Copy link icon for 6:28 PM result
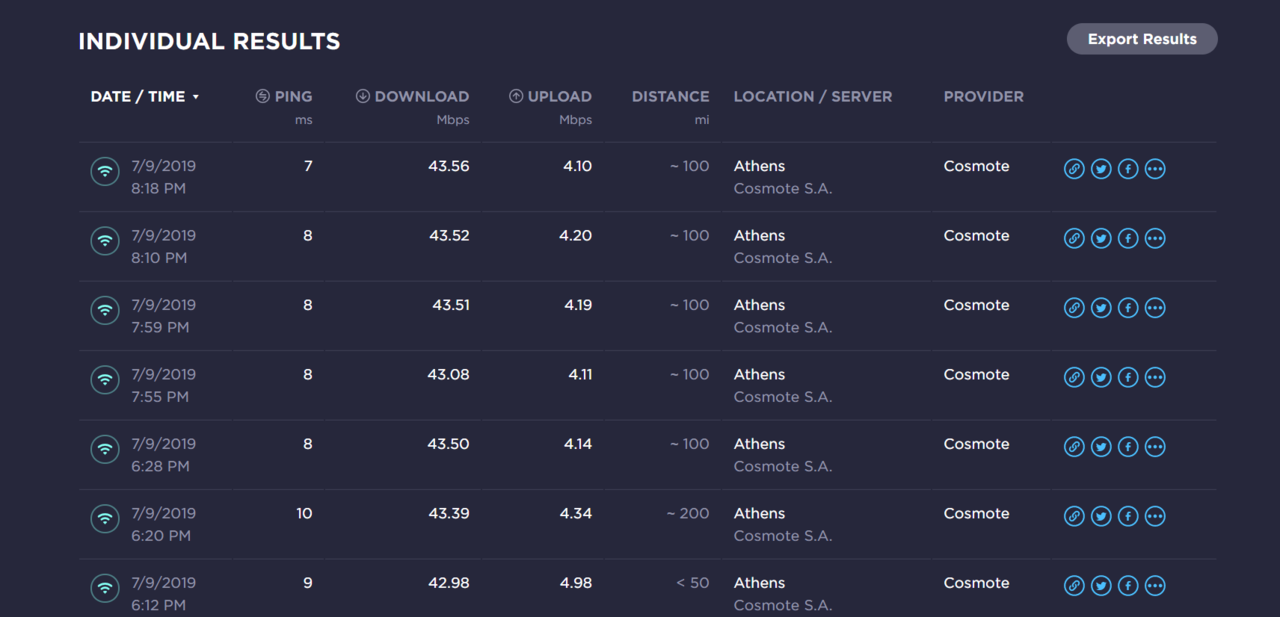The height and width of the screenshot is (617, 1280). (x=1074, y=447)
